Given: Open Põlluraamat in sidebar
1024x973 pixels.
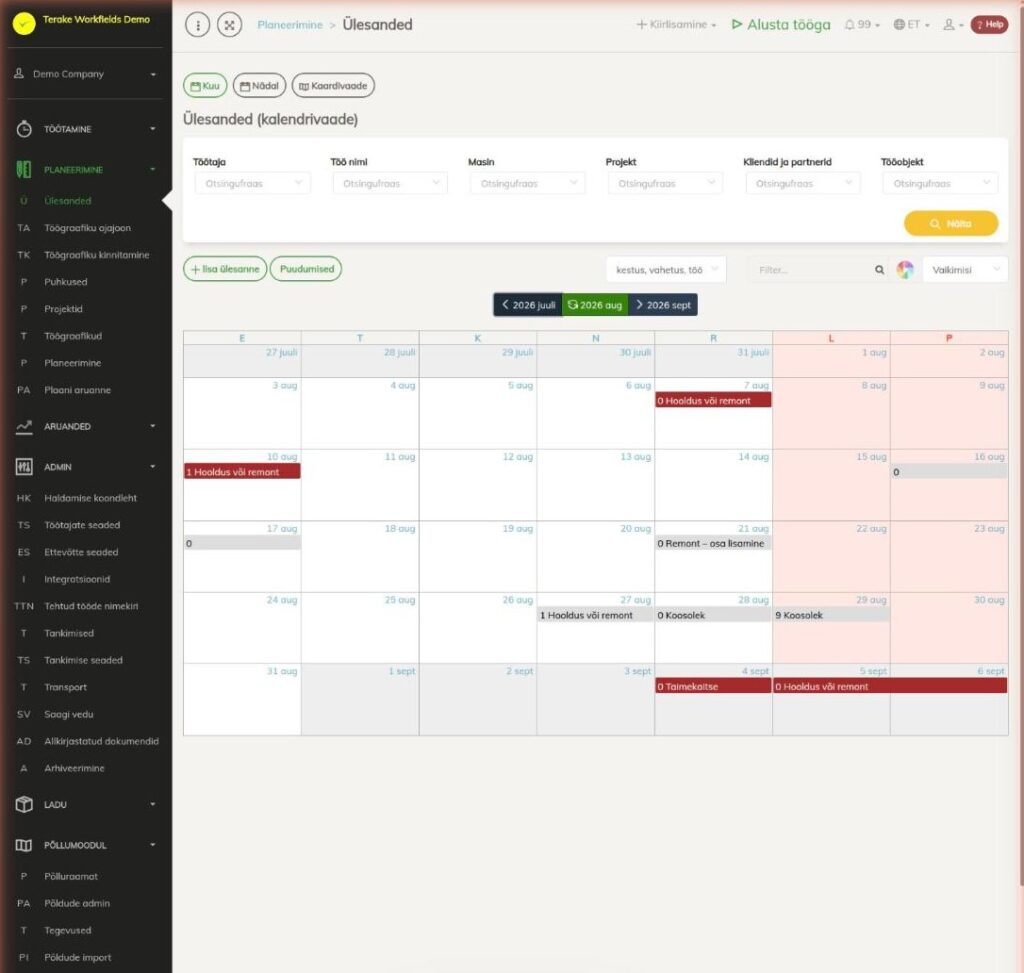Looking at the screenshot, I should click(x=71, y=876).
